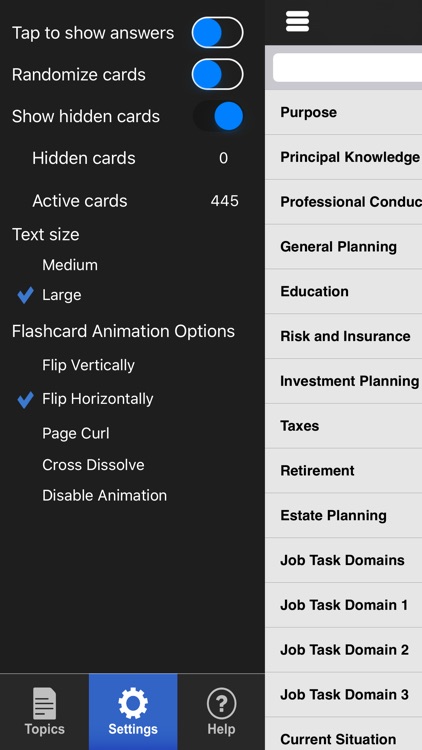Viewport: 422px width, 750px height.
Task: Pick the Page Curl animation
Action: point(76,433)
